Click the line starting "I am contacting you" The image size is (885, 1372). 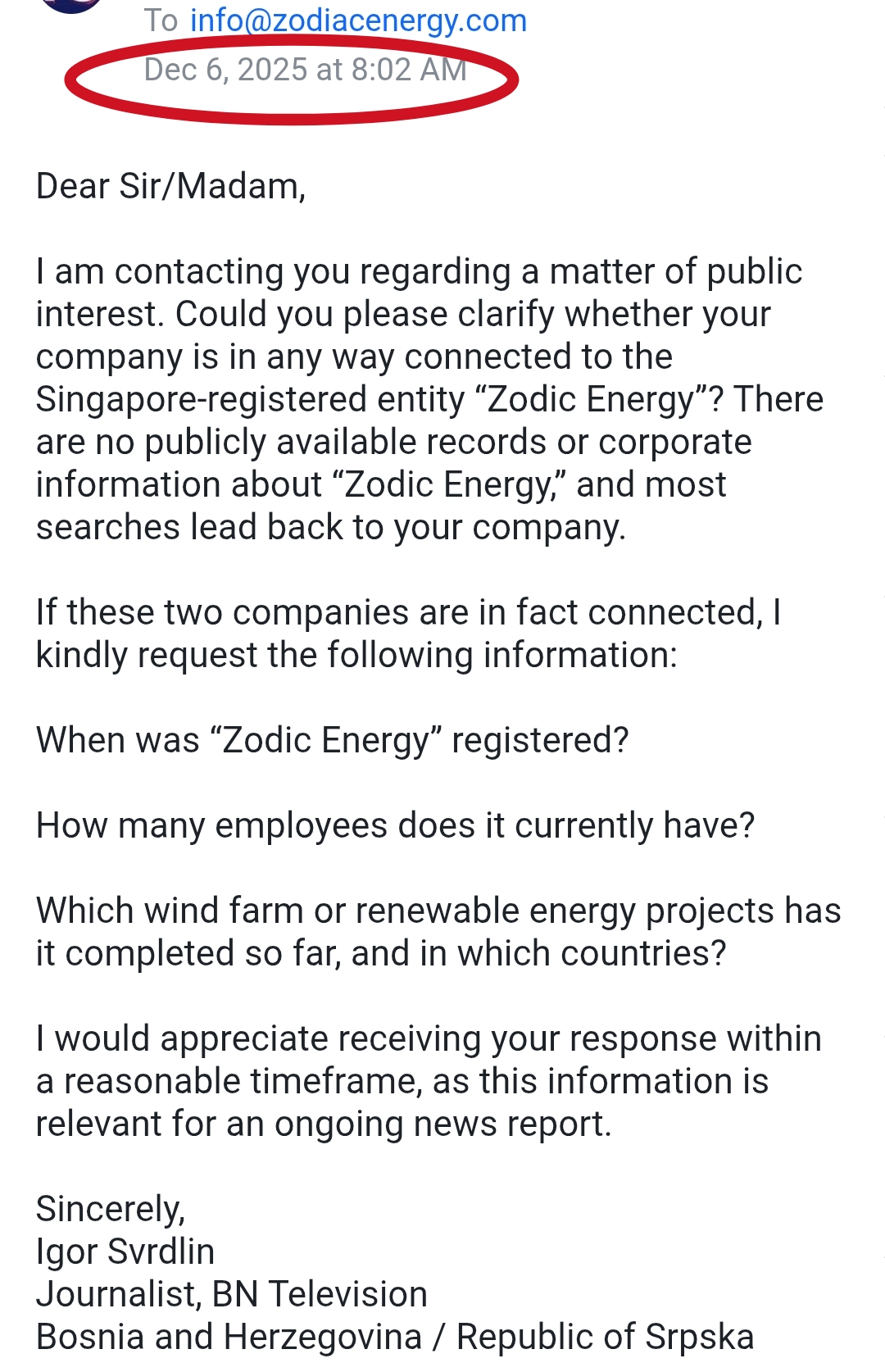coord(419,271)
